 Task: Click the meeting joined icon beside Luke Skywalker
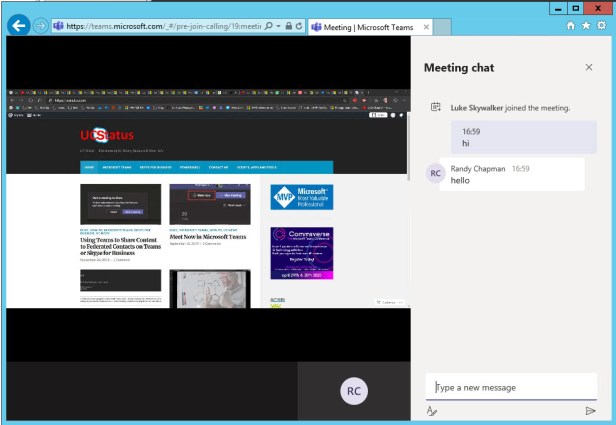[435, 107]
